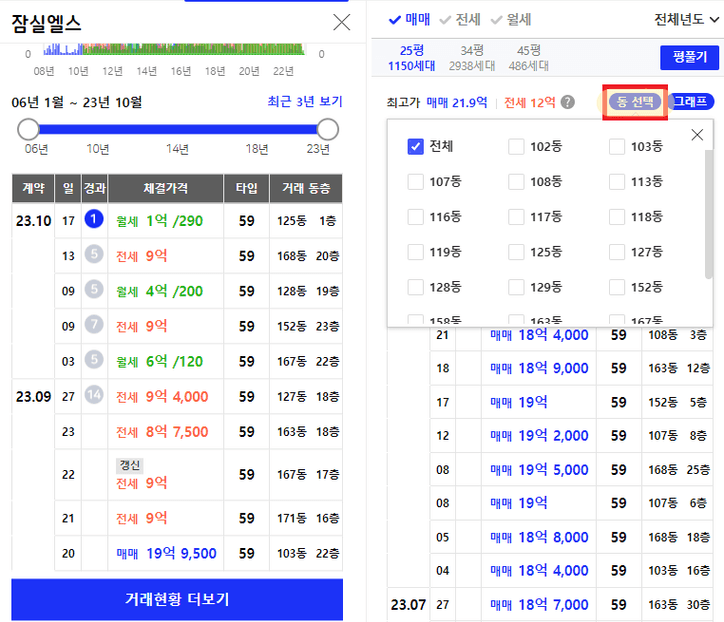Select the 34평 2938세대 tab

click(471, 58)
